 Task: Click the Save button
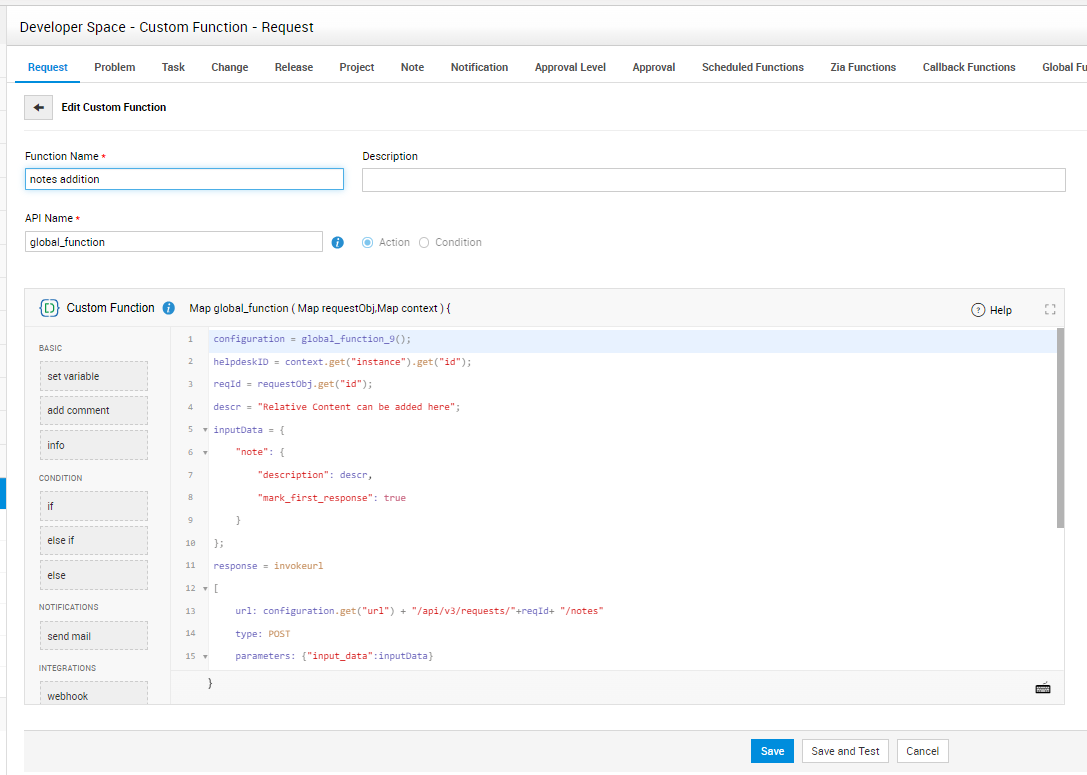pyautogui.click(x=772, y=751)
